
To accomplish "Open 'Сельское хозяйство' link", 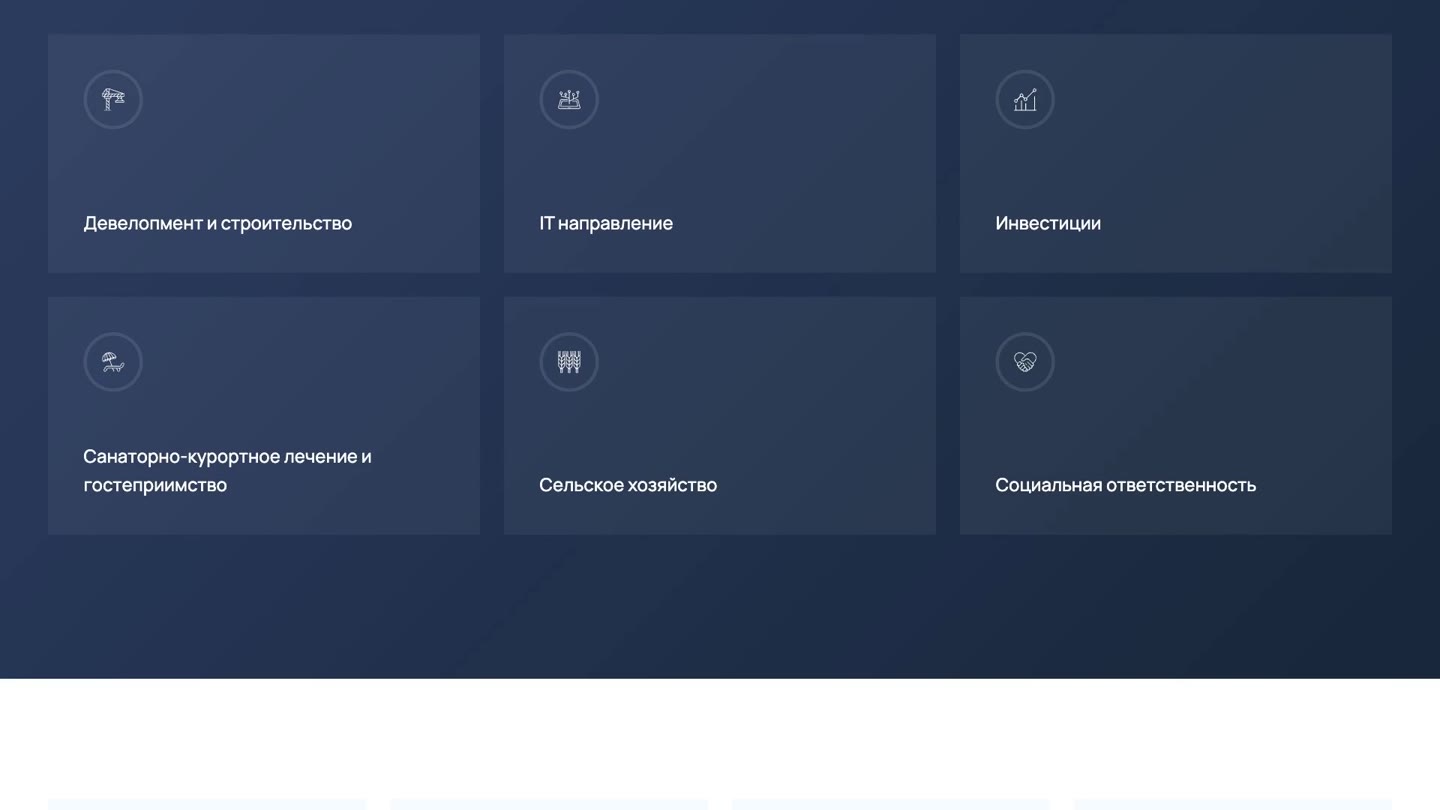I will pos(628,485).
